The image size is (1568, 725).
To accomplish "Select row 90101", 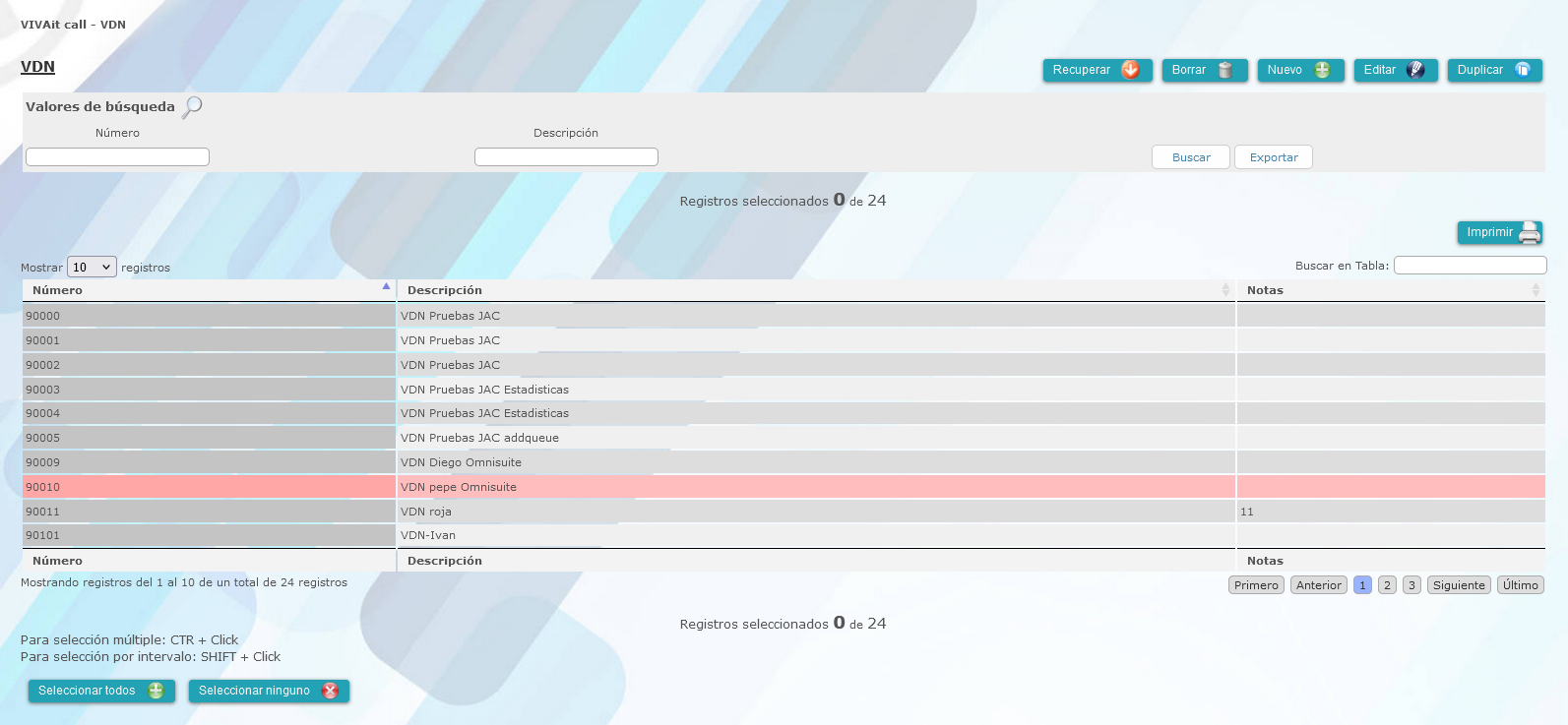I will [784, 535].
